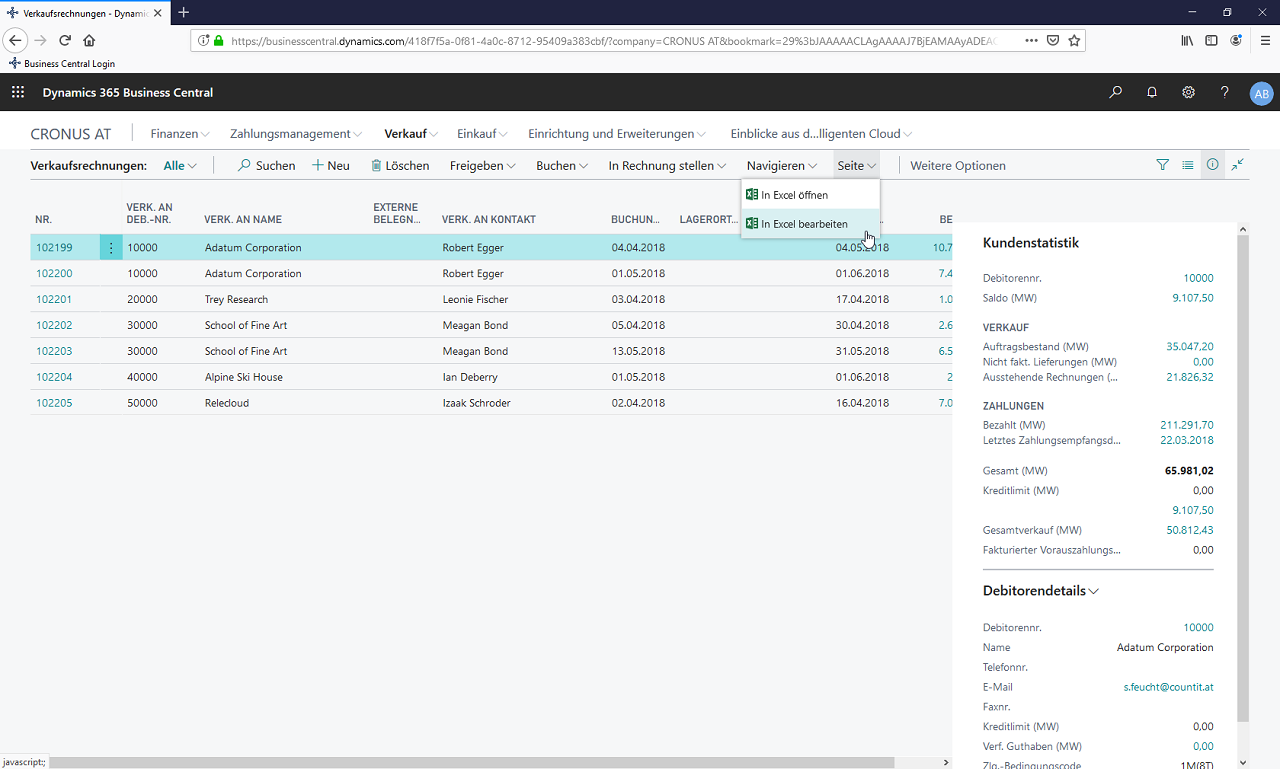This screenshot has width=1280, height=769.
Task: Open invoice number 102203
Action: tap(54, 351)
